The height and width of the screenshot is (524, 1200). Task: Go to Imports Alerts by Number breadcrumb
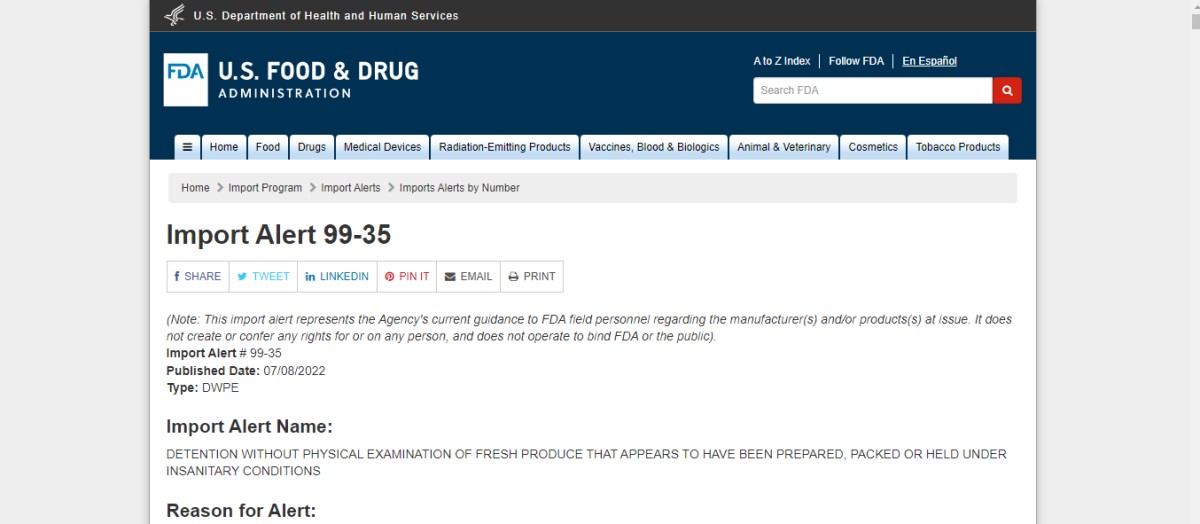pyautogui.click(x=459, y=188)
